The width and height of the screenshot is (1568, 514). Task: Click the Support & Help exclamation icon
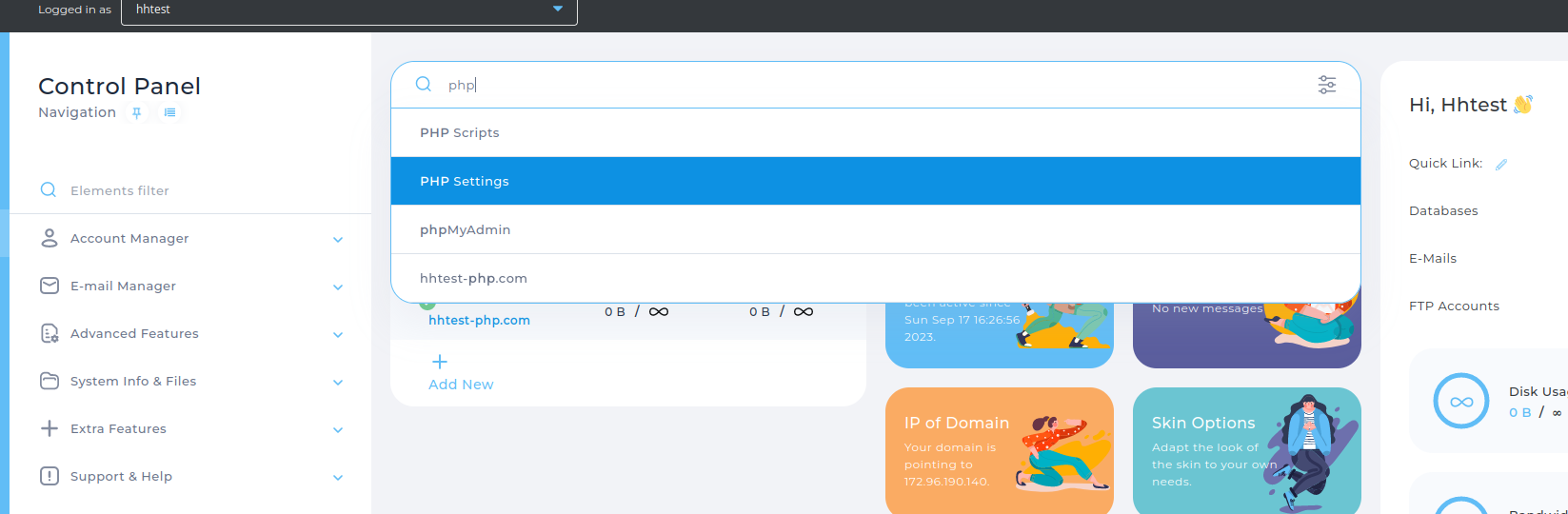50,476
